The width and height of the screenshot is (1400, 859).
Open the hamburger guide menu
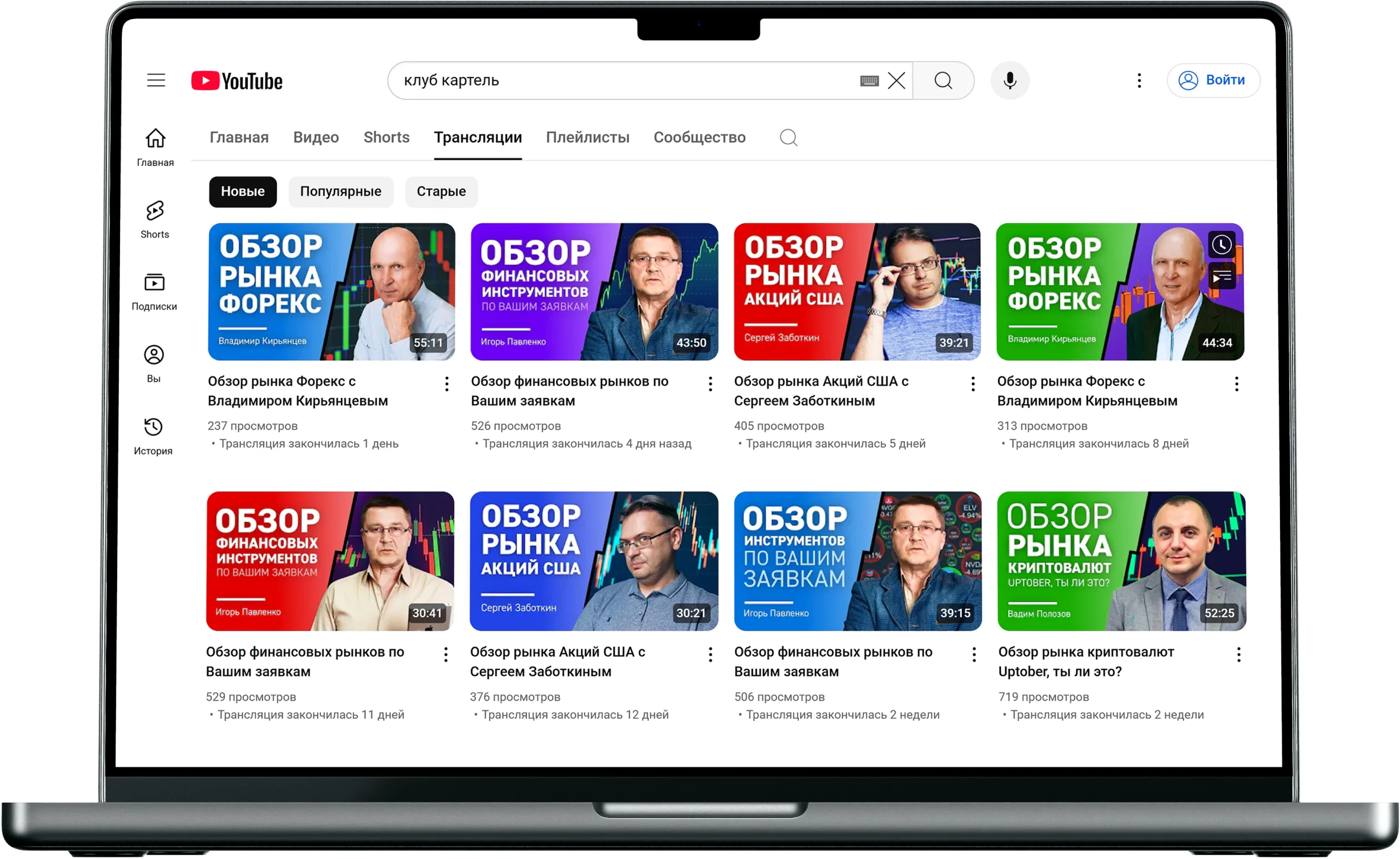point(156,80)
